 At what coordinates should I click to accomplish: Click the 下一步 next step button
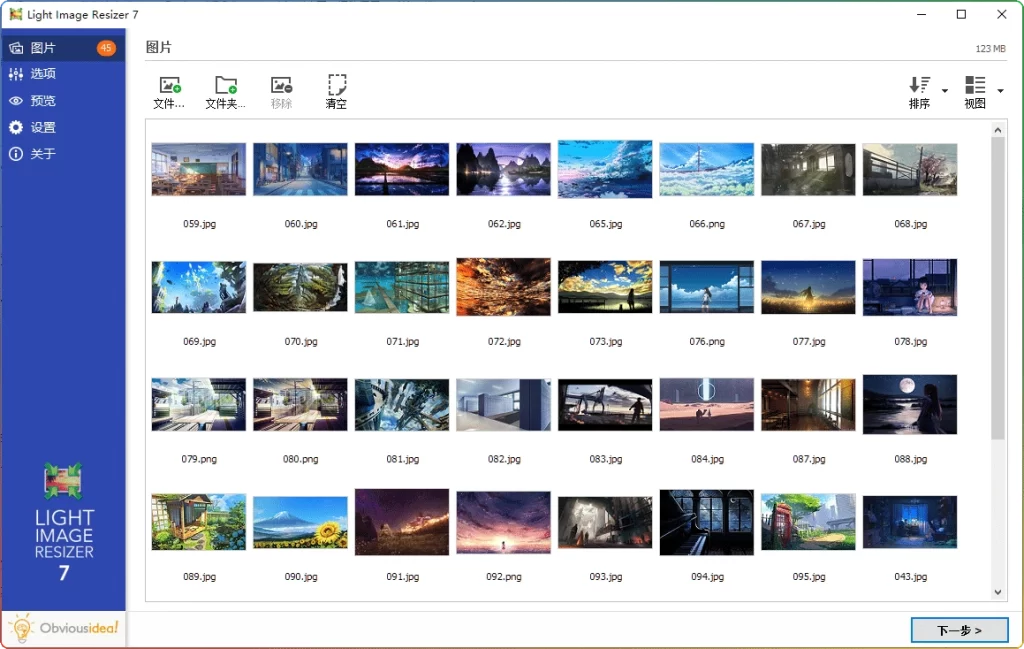(x=958, y=630)
